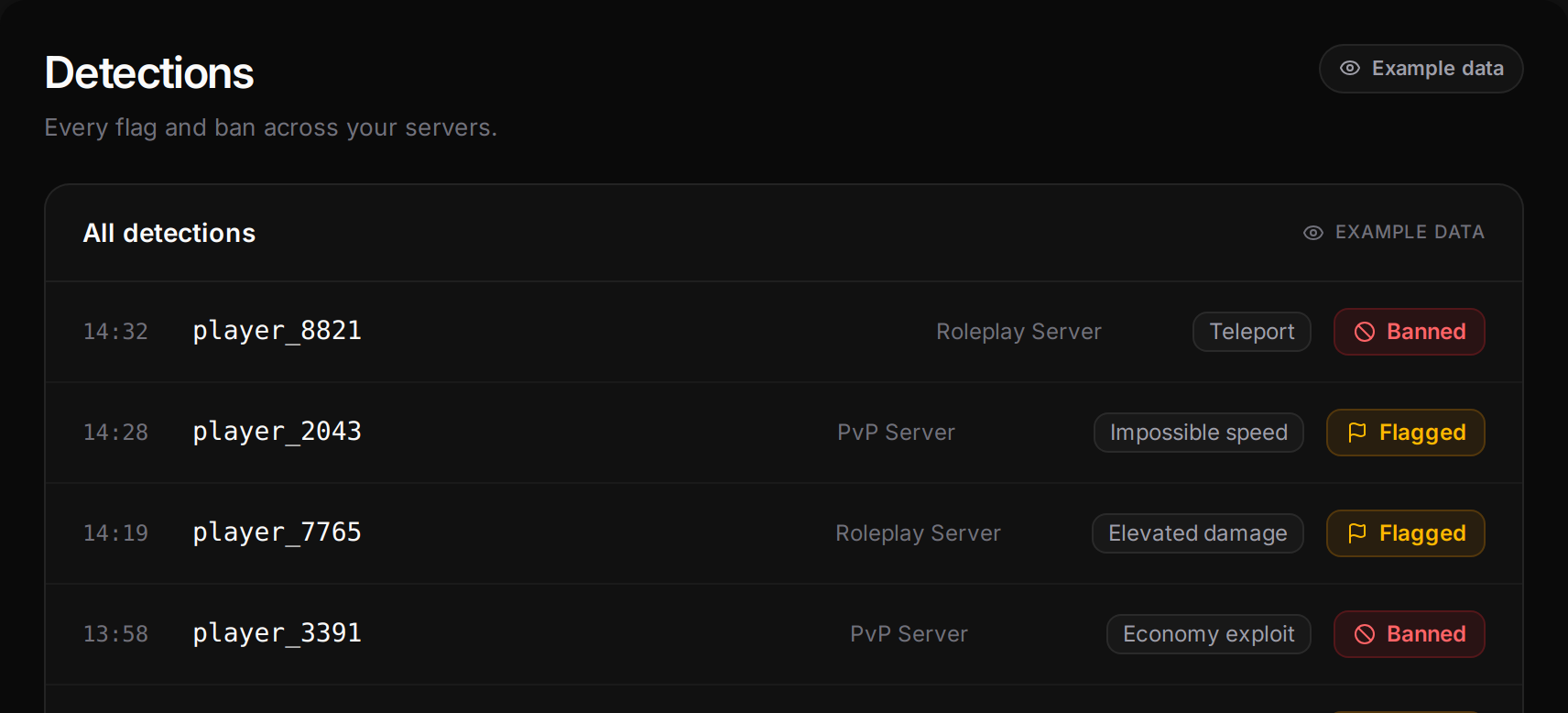
Task: Click the Impossible speed tag
Action: (1198, 433)
